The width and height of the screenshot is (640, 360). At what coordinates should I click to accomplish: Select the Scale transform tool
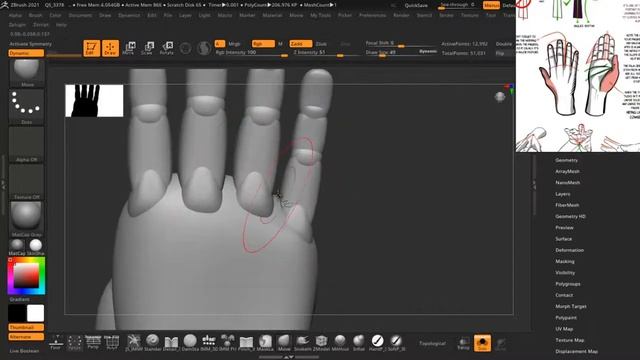(x=147, y=48)
